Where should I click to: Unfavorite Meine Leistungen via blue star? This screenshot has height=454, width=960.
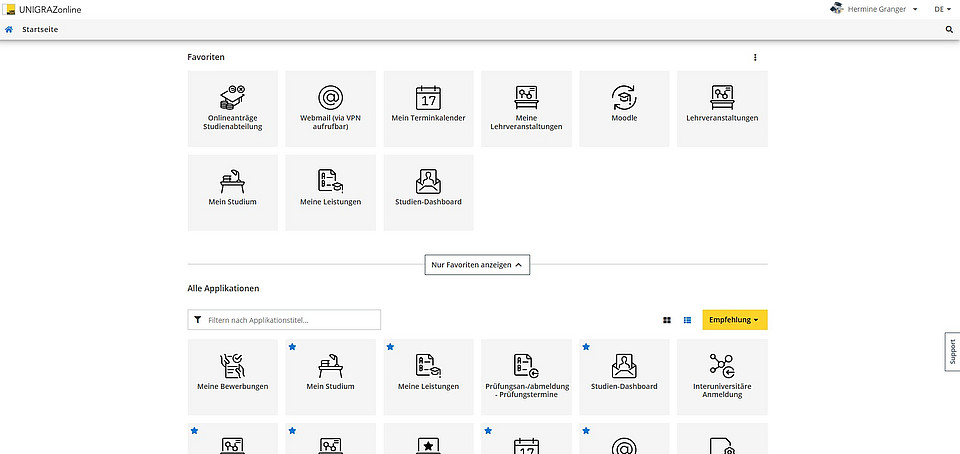click(390, 347)
